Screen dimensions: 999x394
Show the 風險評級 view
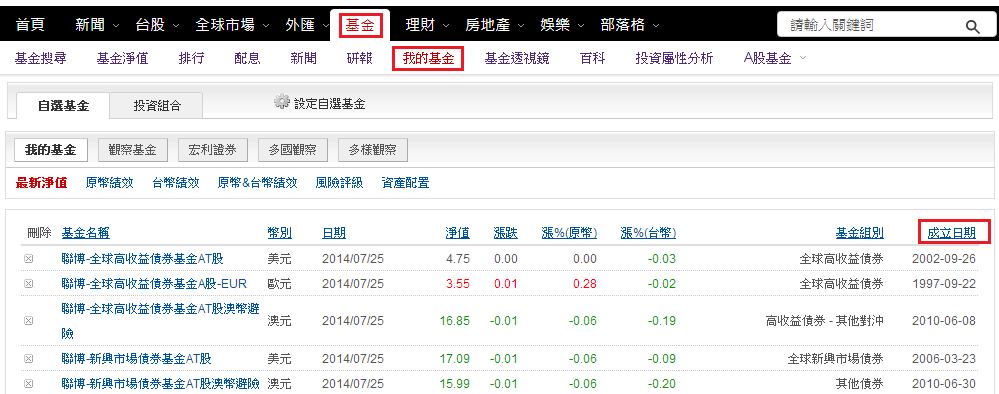[x=339, y=184]
